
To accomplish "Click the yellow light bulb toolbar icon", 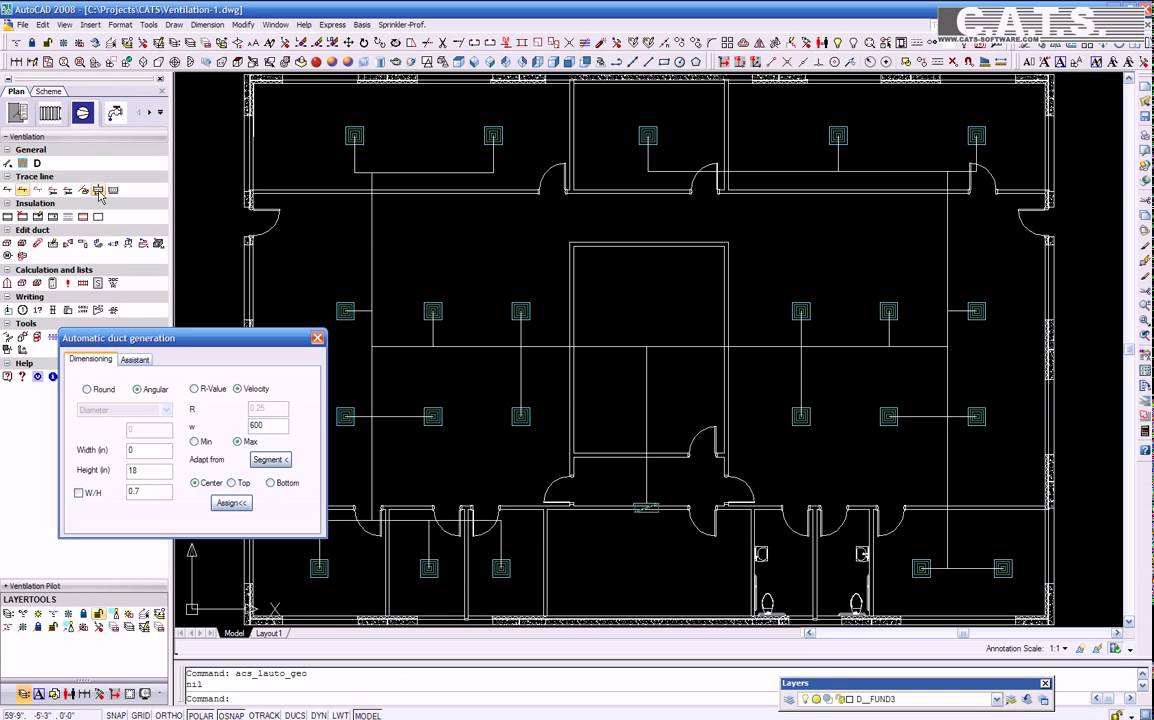I will (838, 43).
